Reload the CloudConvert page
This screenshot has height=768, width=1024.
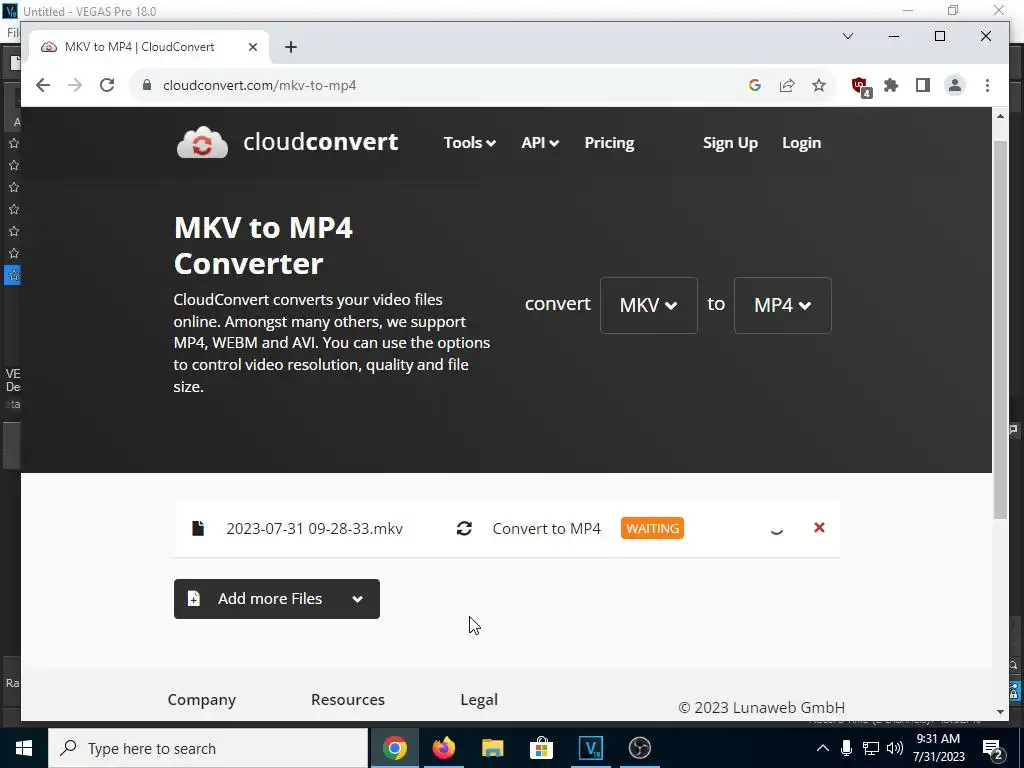(x=107, y=85)
